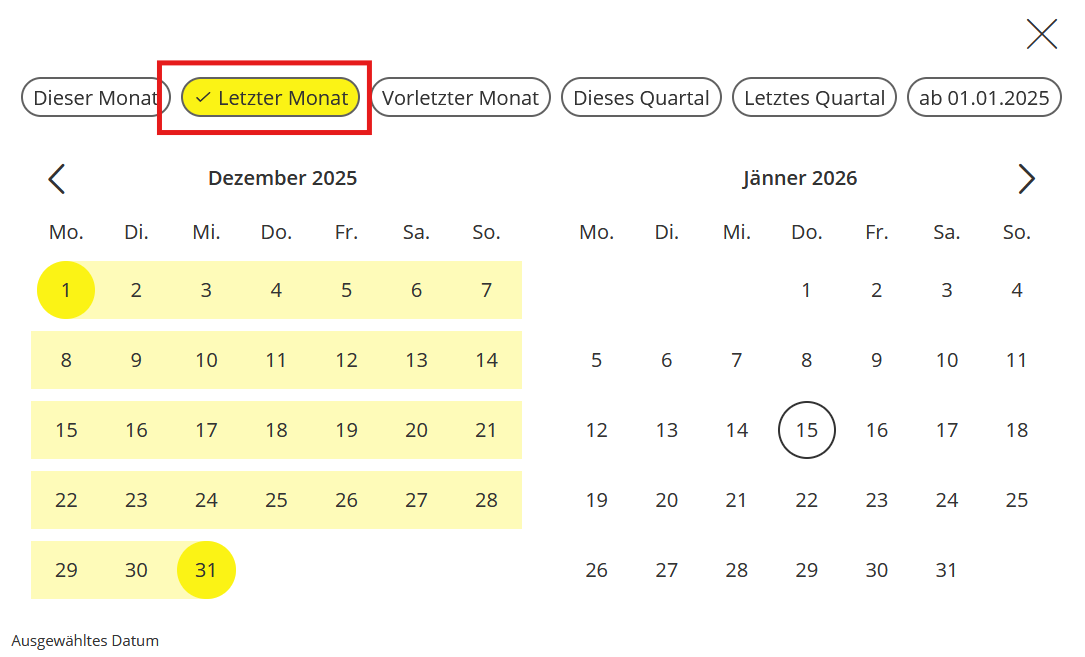Choose the "Dieses Quartal" preset
Image resolution: width=1085 pixels, height=657 pixels.
point(641,98)
